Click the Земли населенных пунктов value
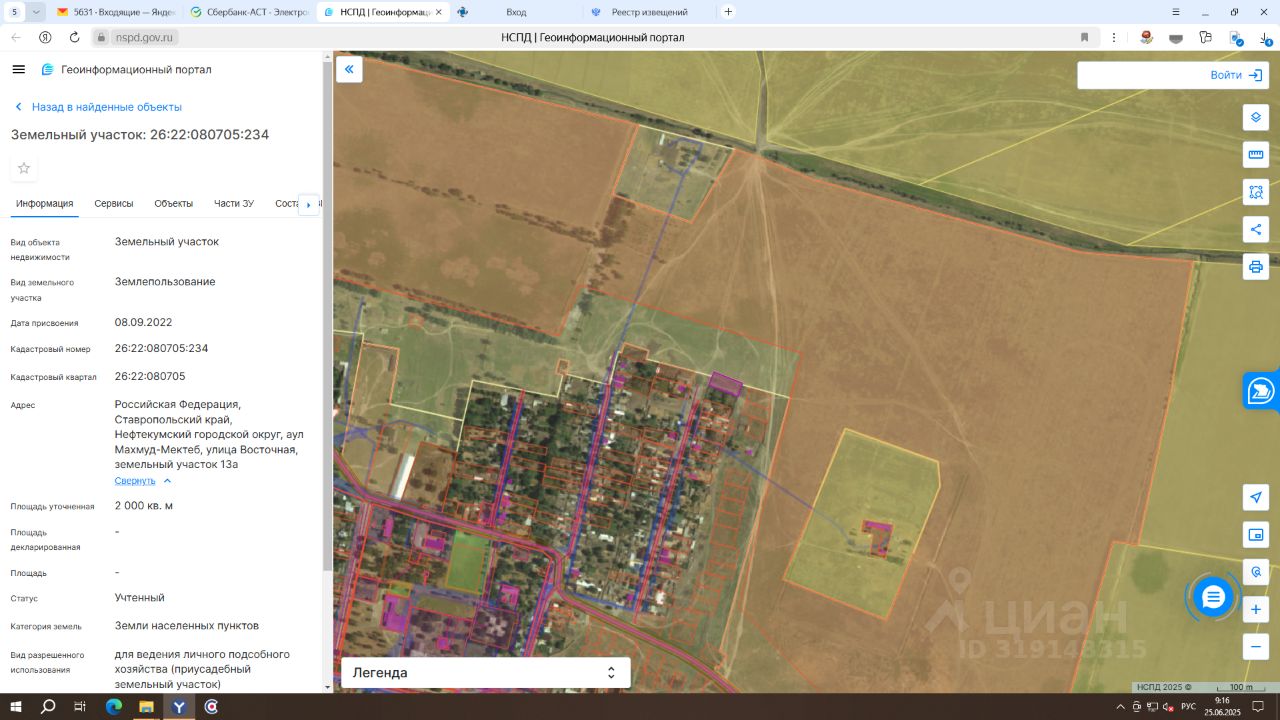This screenshot has height=720, width=1280. tap(187, 626)
